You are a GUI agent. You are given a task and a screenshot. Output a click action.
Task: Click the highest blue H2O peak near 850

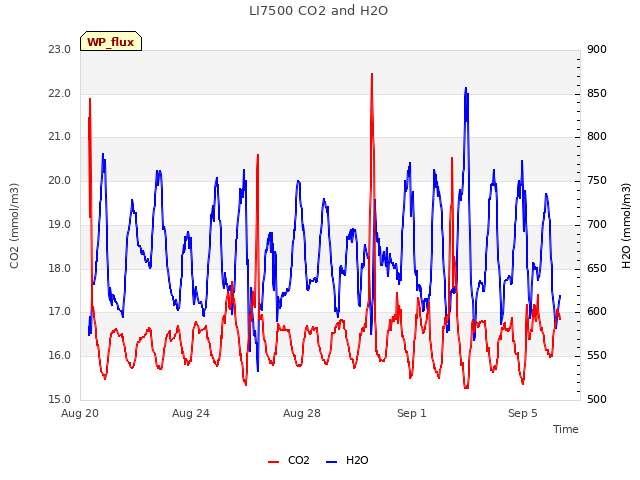tap(466, 88)
